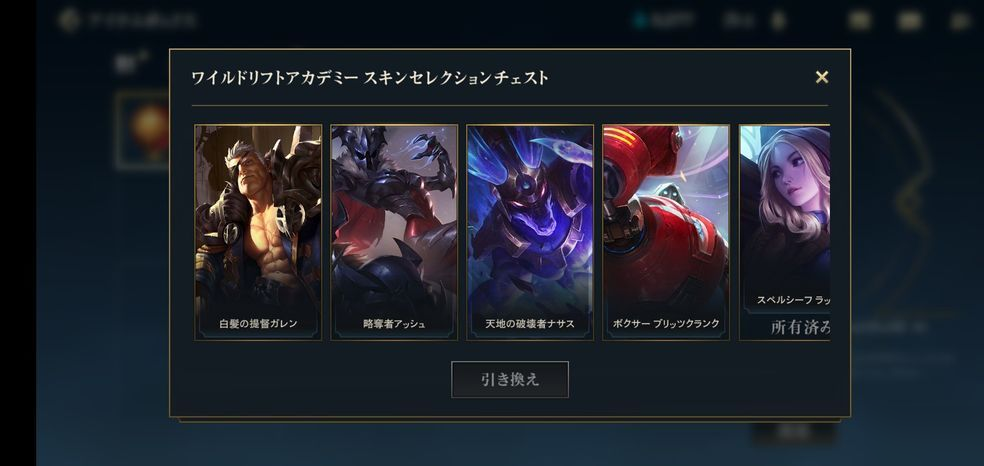Tap the blurred button below the dialog
The image size is (984, 466).
coord(794,432)
